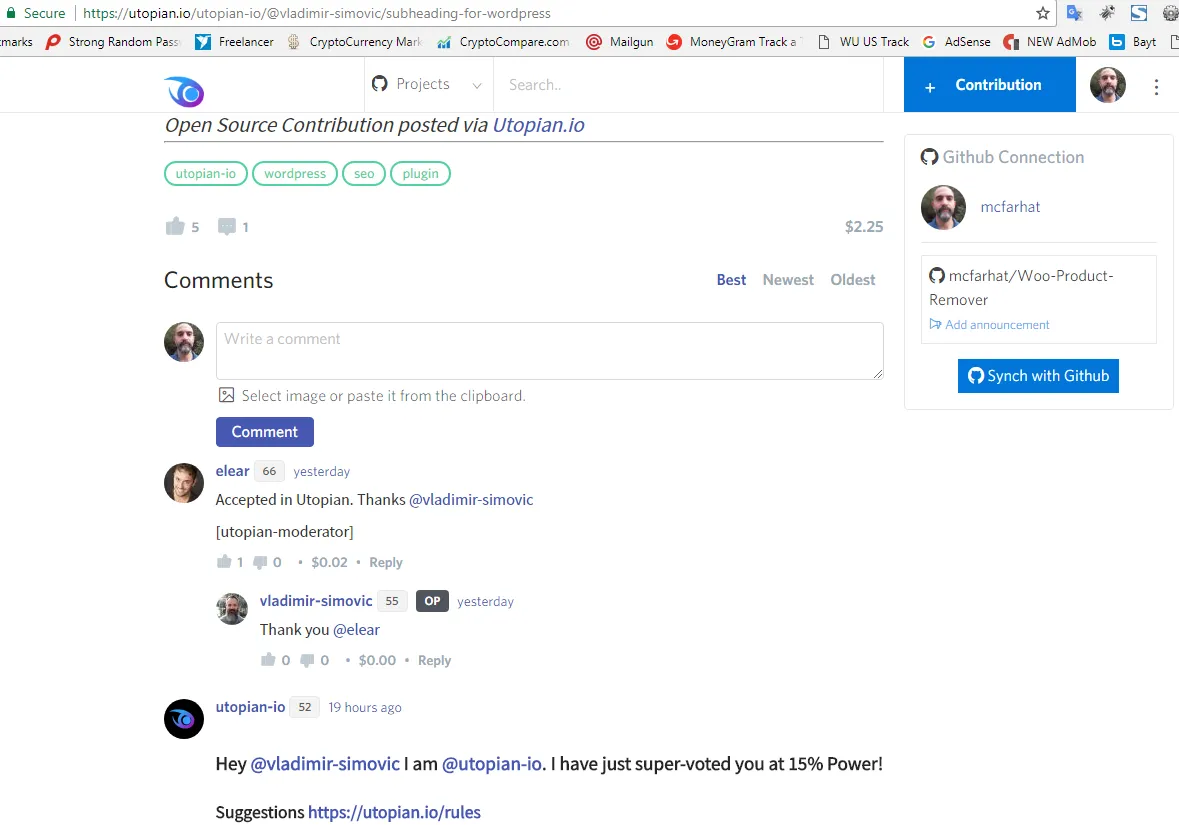The height and width of the screenshot is (825, 1179).
Task: Select the wordpress tag
Action: click(x=295, y=174)
